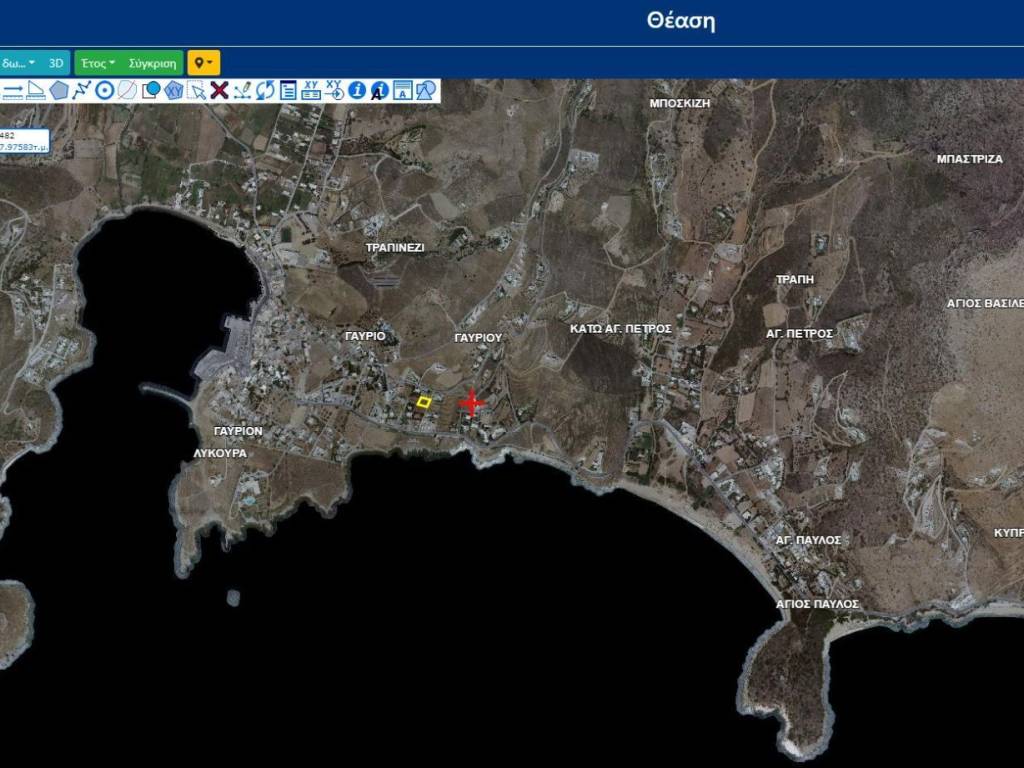Viewport: 1024px width, 768px height.
Task: Pick the zigzag polyline drawing tool
Action: pyautogui.click(x=82, y=90)
